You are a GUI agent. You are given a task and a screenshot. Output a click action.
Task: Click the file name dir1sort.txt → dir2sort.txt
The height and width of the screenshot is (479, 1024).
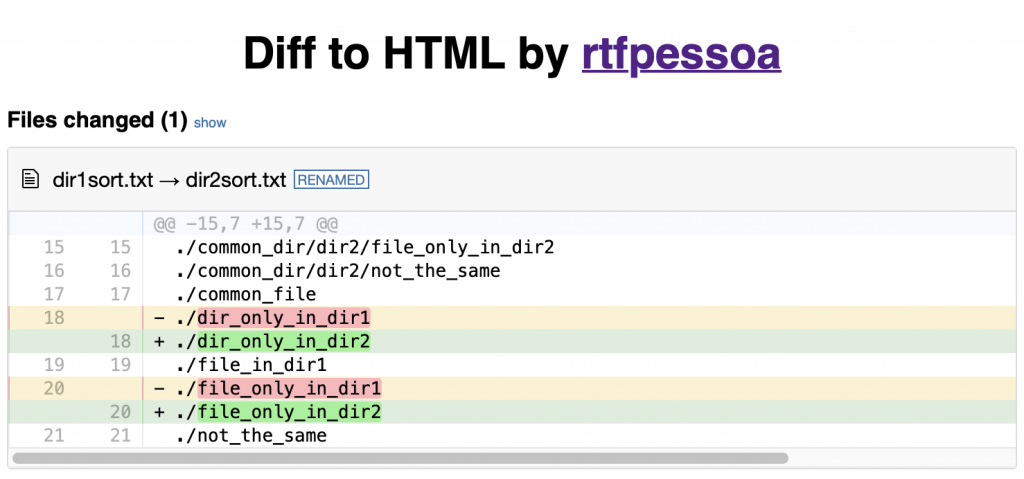click(x=170, y=180)
